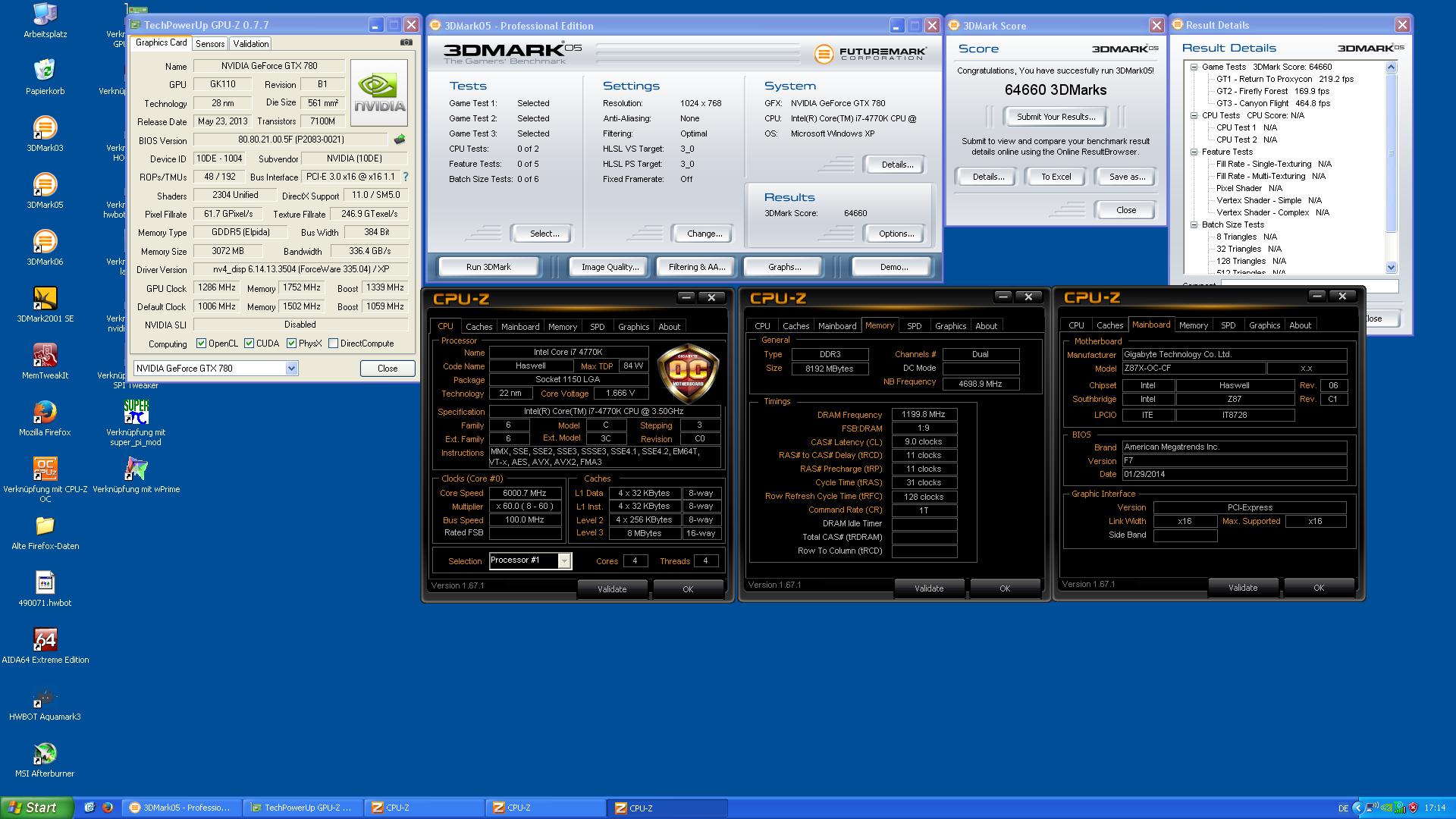Click Change button under Settings
The height and width of the screenshot is (819, 1456).
(x=704, y=234)
